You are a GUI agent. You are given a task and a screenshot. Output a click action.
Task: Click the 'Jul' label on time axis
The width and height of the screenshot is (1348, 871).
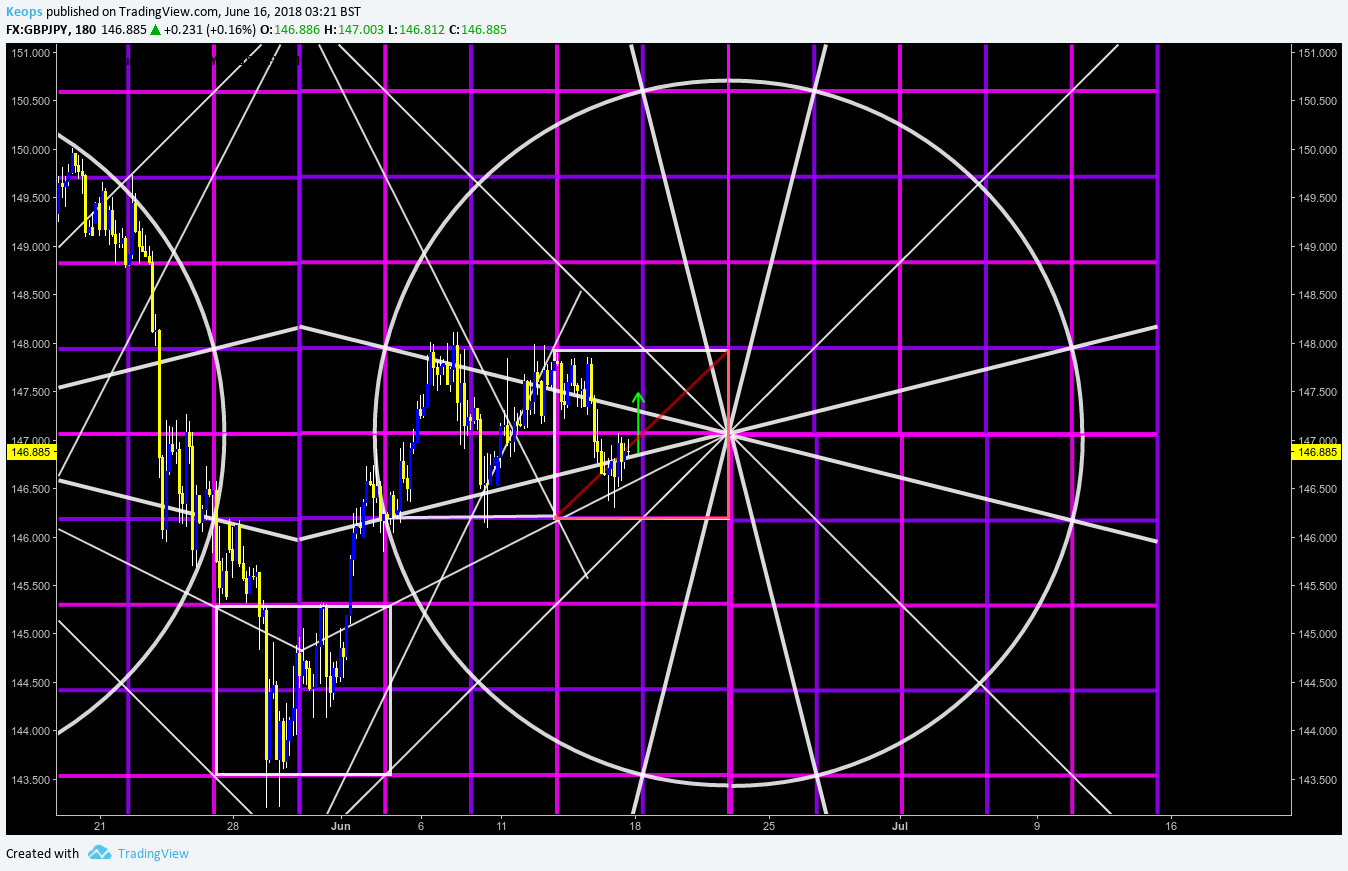(900, 825)
